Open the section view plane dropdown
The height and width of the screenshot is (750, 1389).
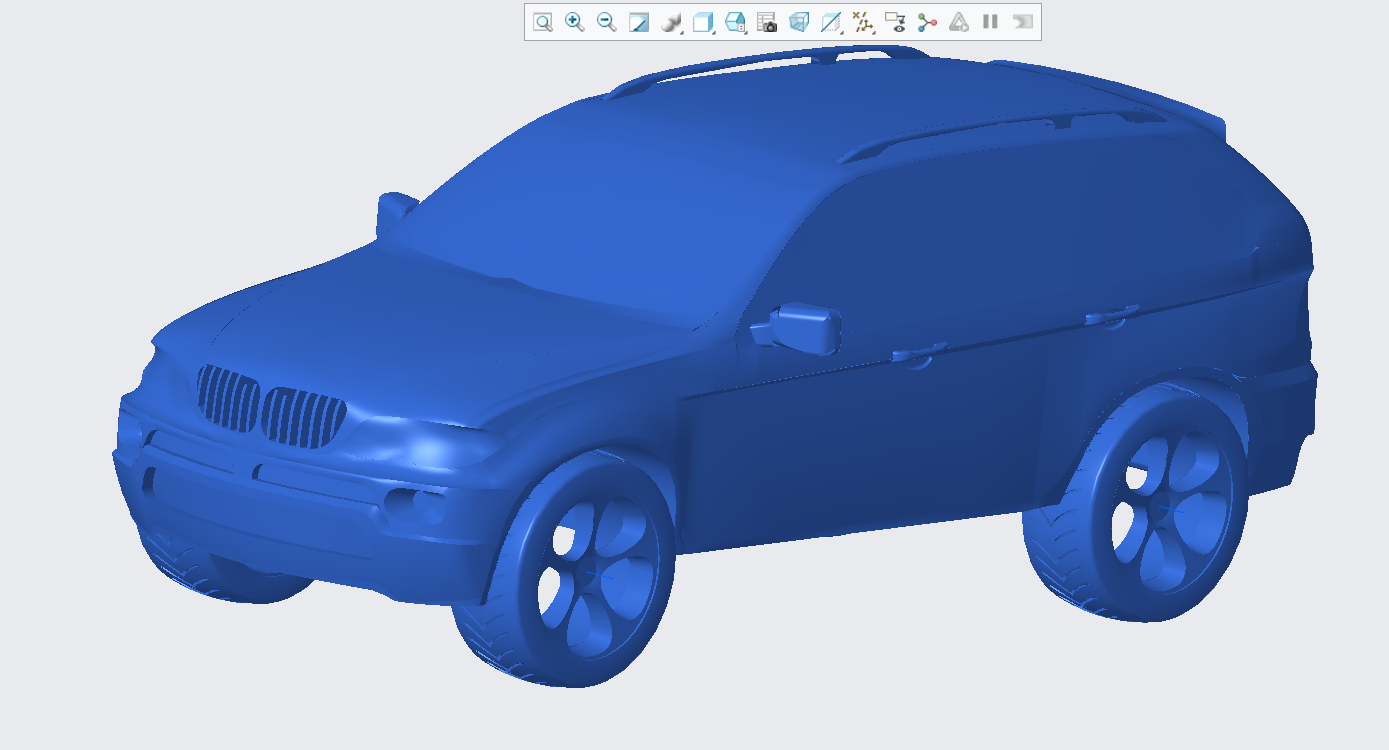[x=832, y=22]
